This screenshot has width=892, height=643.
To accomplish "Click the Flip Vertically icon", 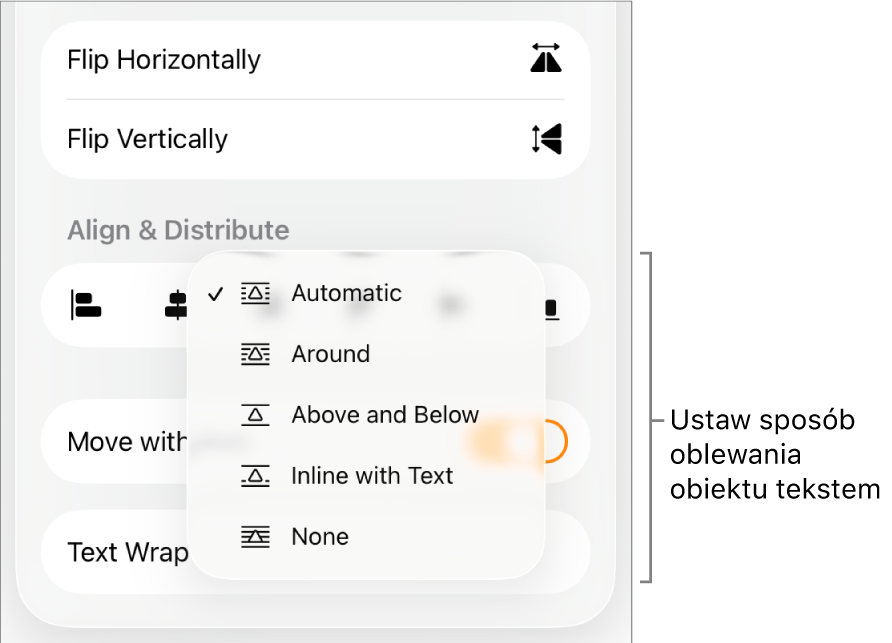I will (546, 138).
